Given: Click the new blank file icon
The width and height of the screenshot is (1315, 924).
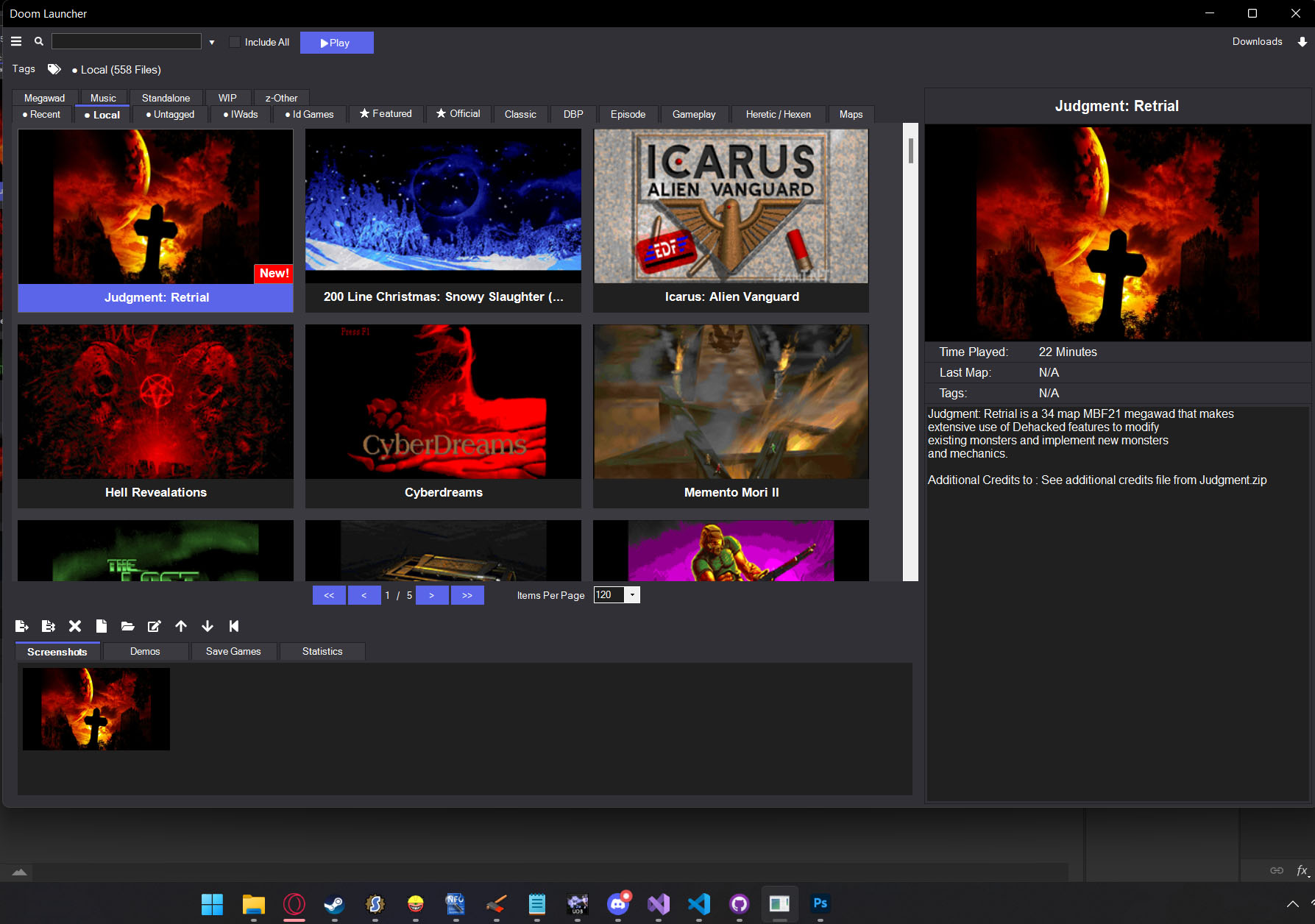Looking at the screenshot, I should click(102, 626).
